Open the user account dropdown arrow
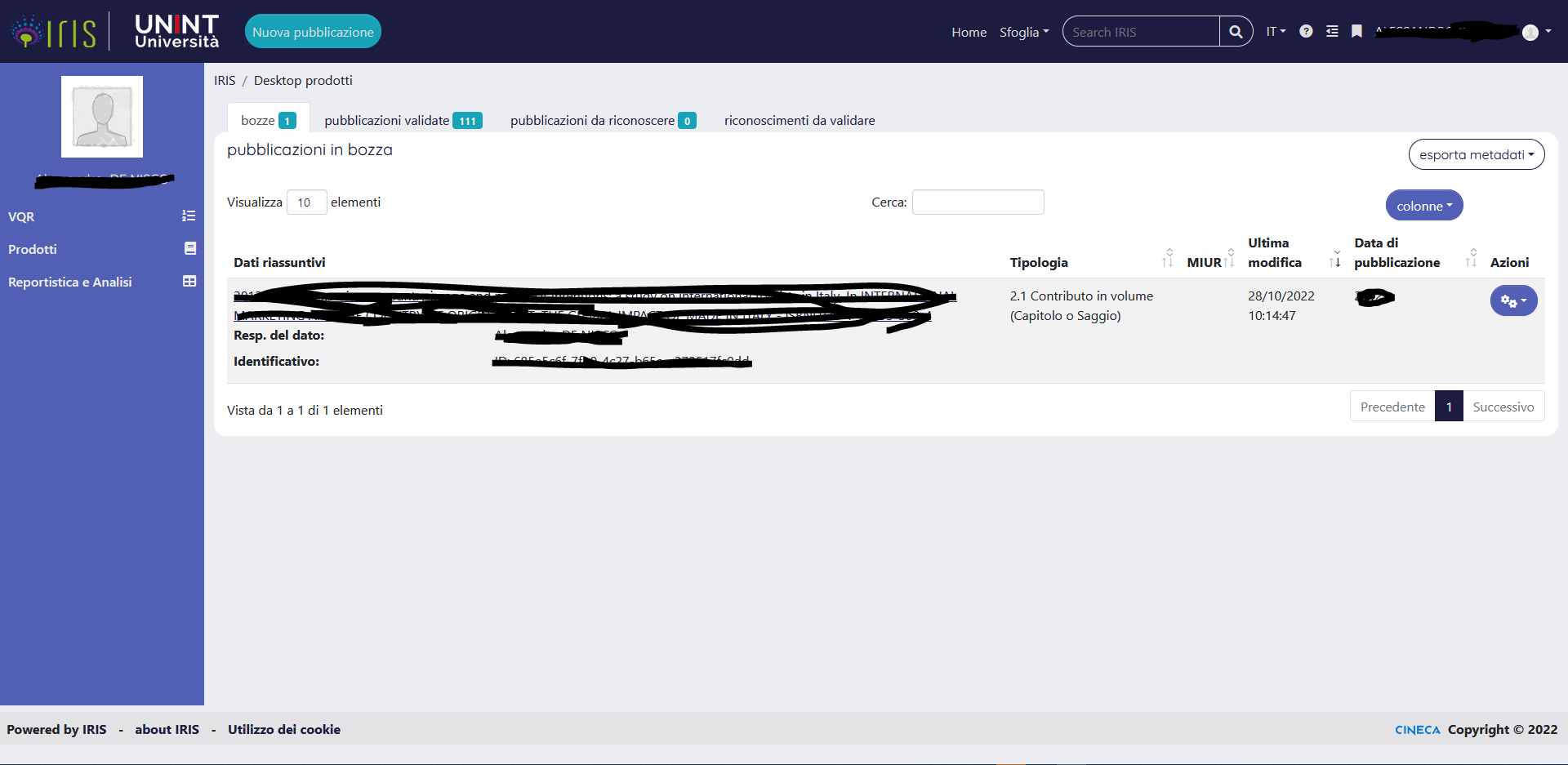1568x765 pixels. (x=1548, y=32)
